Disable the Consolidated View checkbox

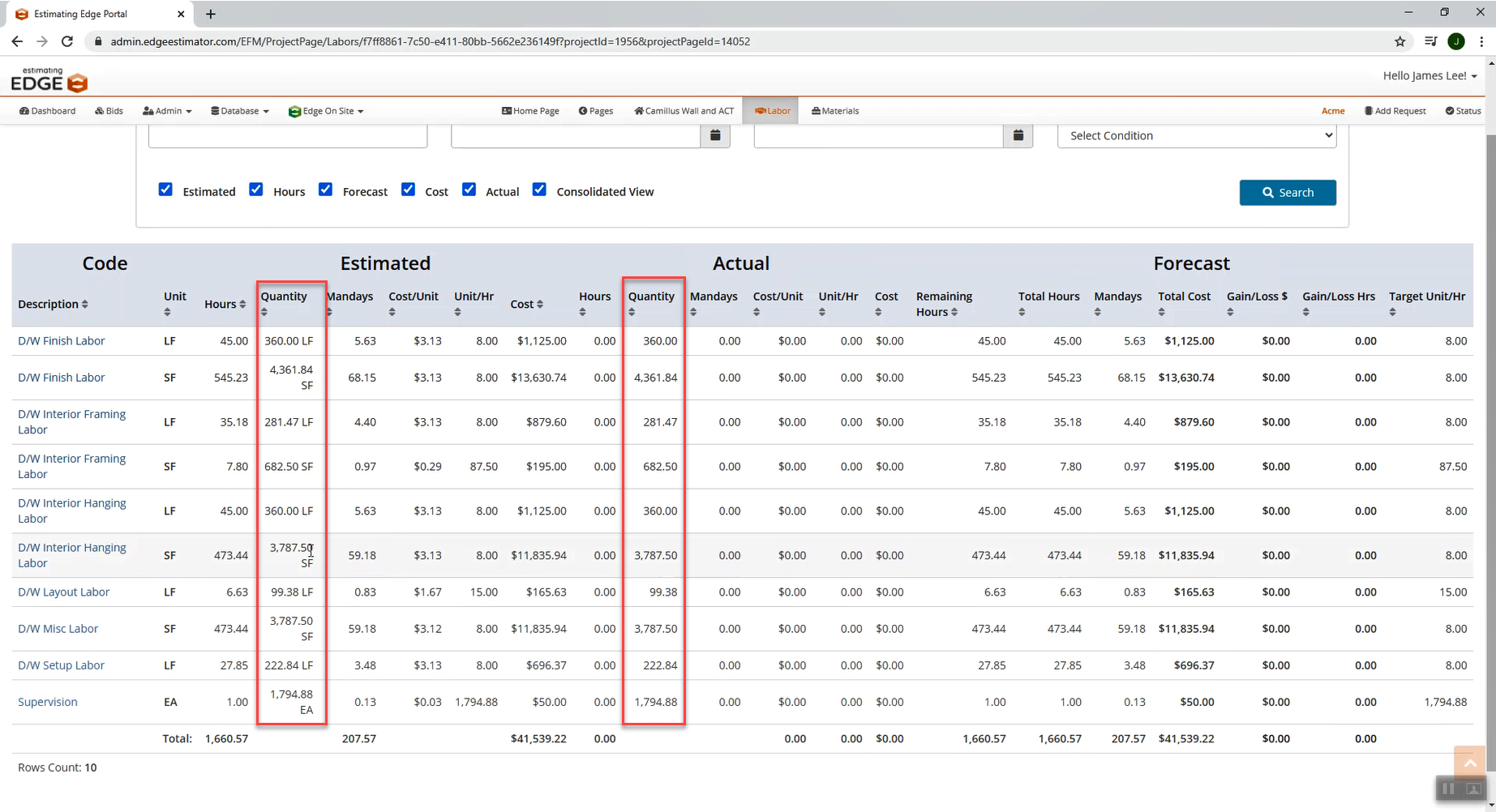539,190
